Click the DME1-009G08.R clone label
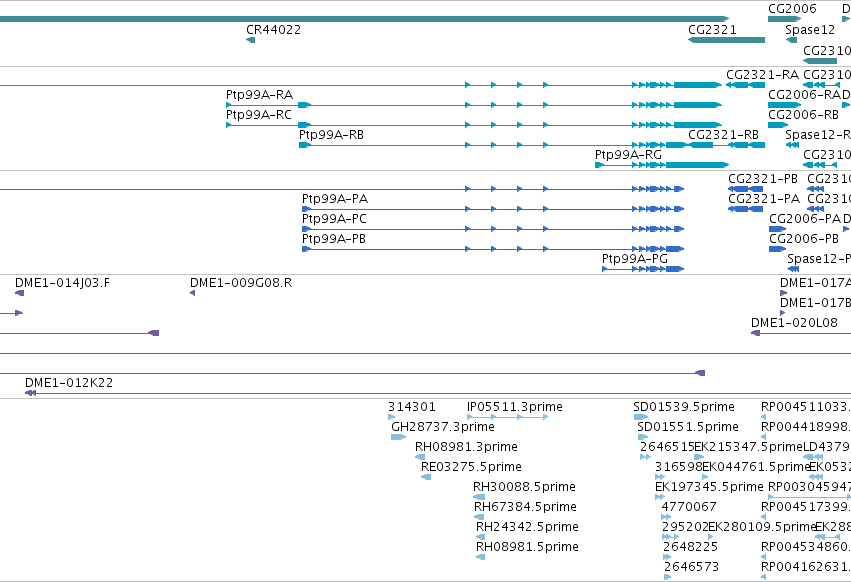Viewport: 851px width, 582px height. [241, 283]
